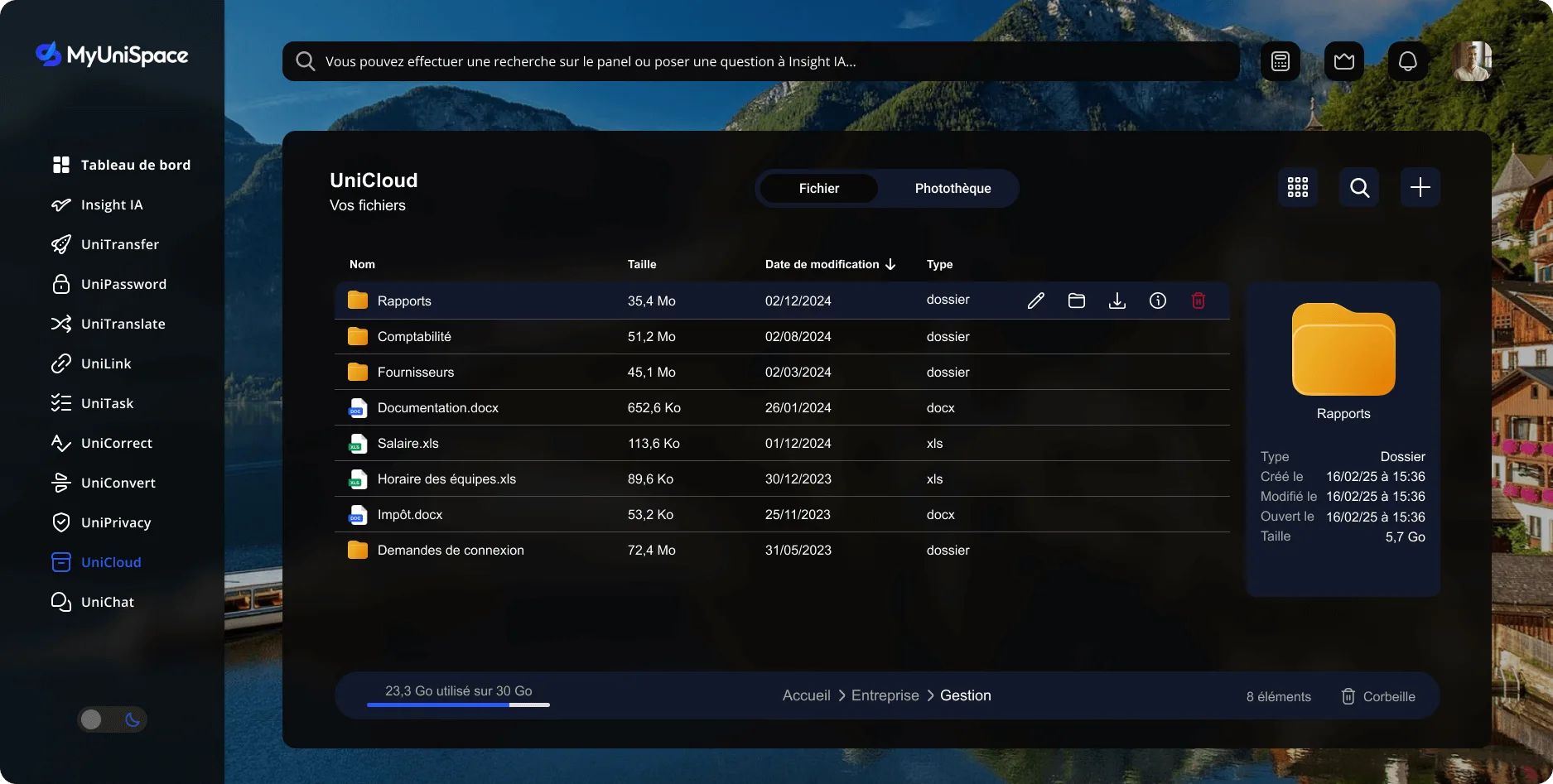Click the plus icon to add file
Viewport: 1553px width, 784px height.
(1420, 187)
